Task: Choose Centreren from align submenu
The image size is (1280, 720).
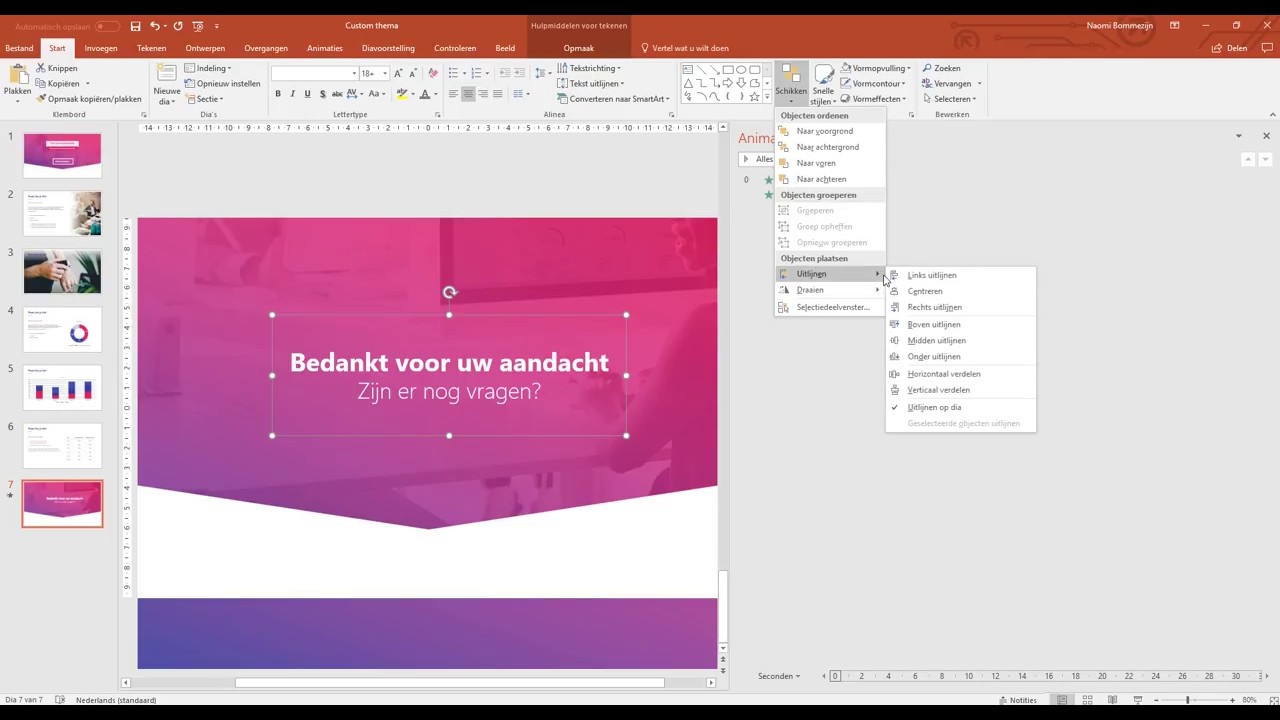Action: 925,291
